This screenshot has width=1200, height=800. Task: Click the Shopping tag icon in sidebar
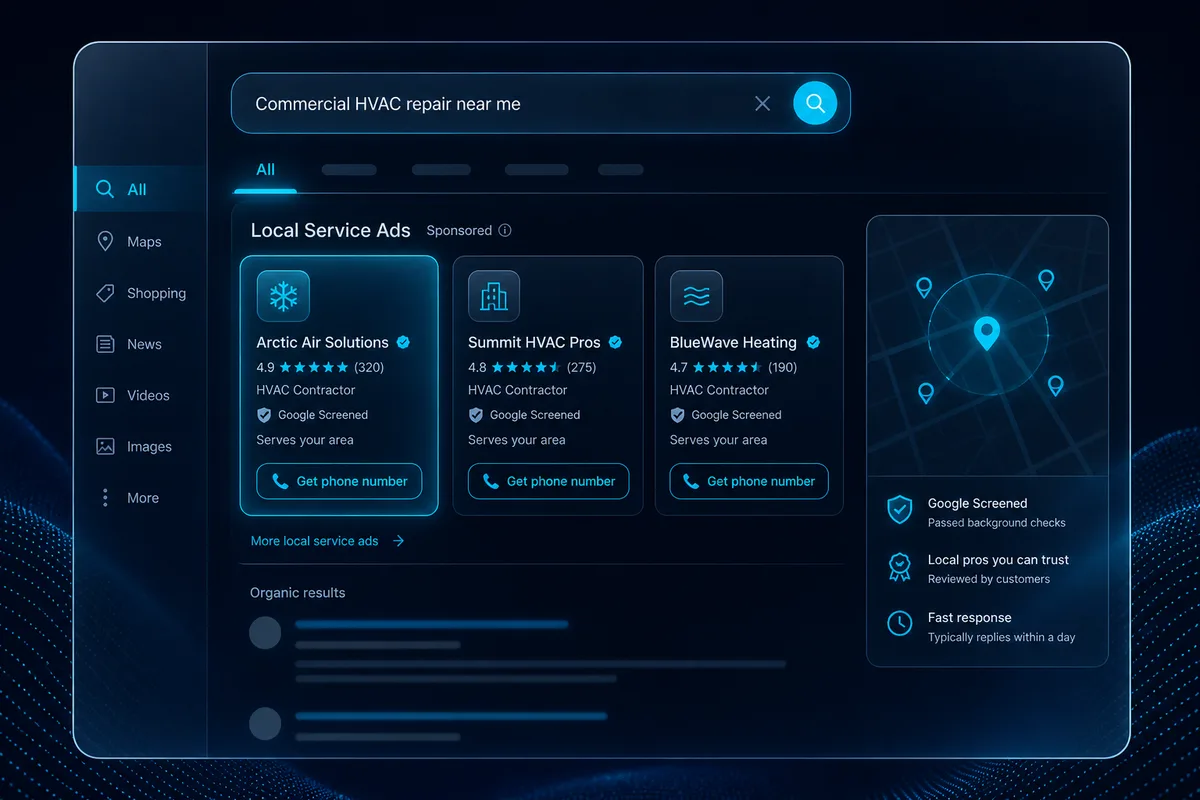coord(105,293)
